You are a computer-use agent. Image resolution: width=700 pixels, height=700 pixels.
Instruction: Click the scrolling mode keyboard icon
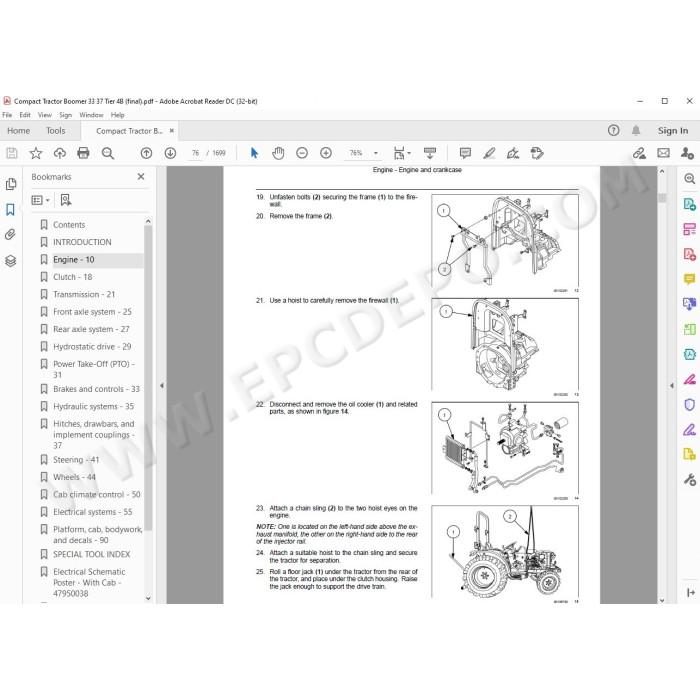click(x=430, y=153)
